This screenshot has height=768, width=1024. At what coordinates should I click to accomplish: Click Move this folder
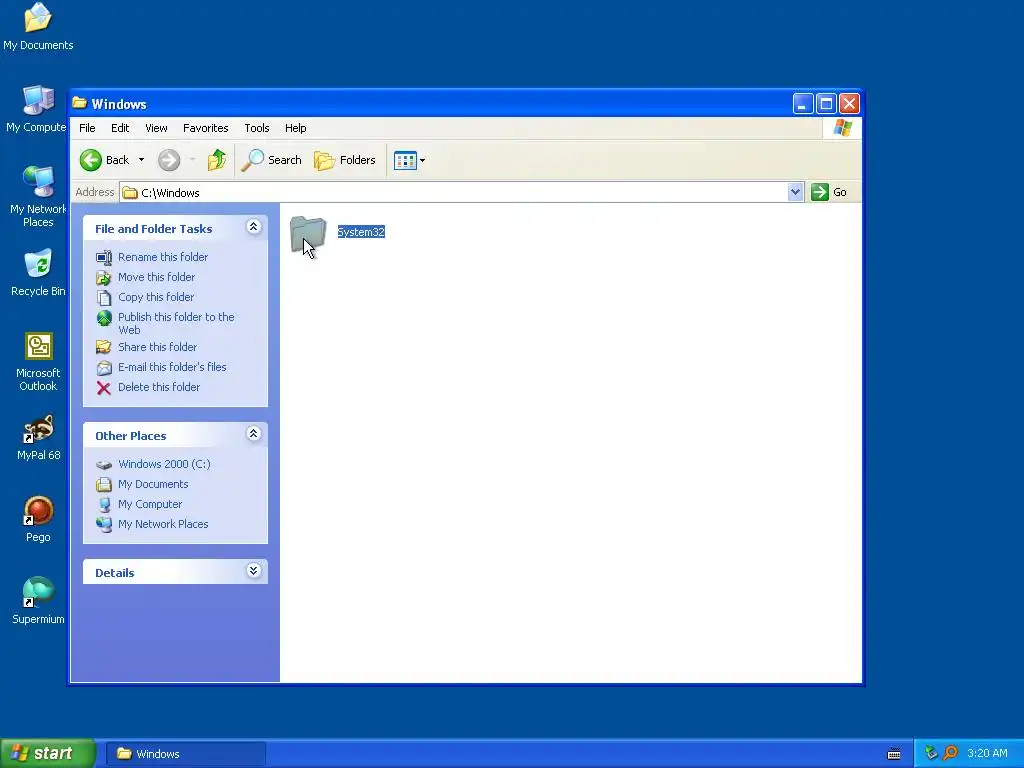click(x=156, y=278)
